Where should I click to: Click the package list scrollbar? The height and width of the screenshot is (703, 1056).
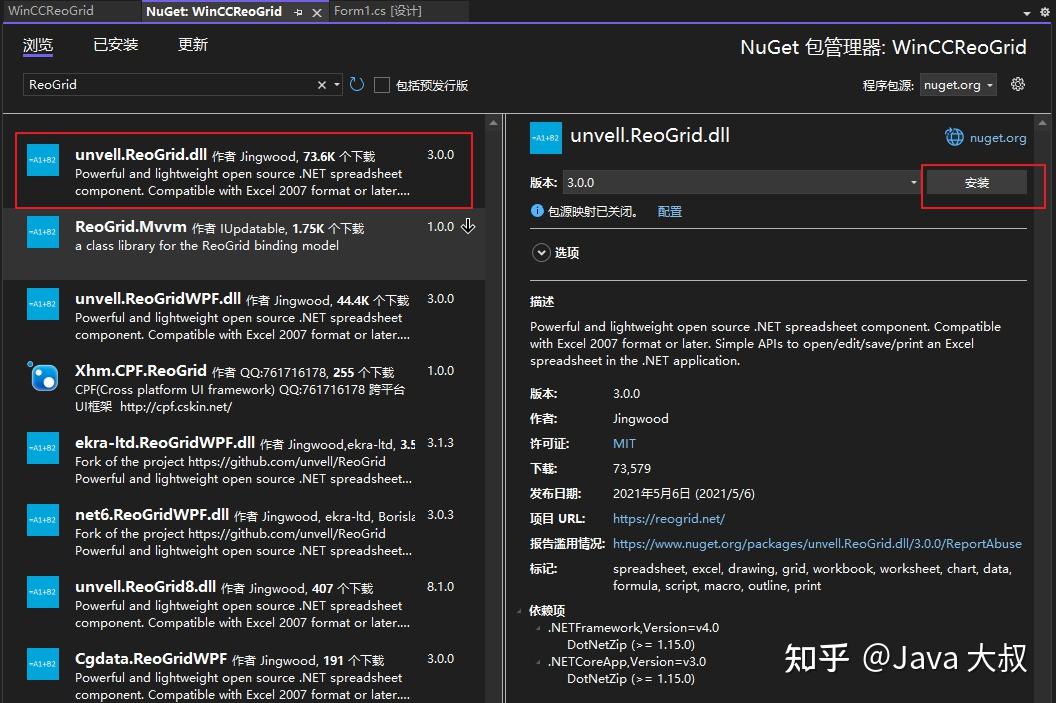click(493, 160)
